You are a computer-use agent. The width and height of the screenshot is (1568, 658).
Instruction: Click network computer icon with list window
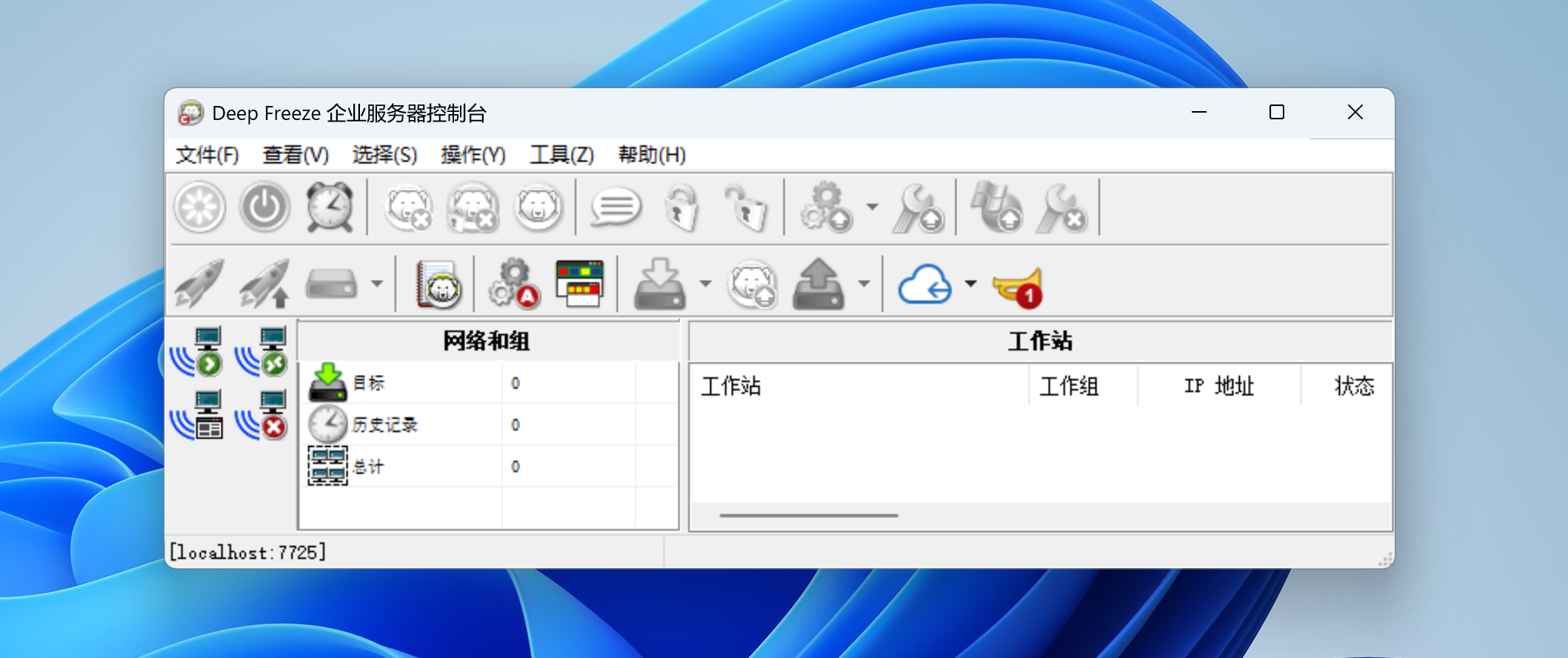(x=196, y=415)
